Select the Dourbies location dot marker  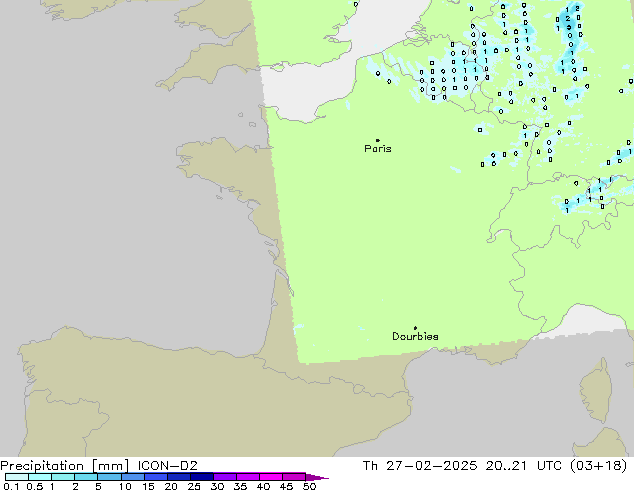click(415, 328)
